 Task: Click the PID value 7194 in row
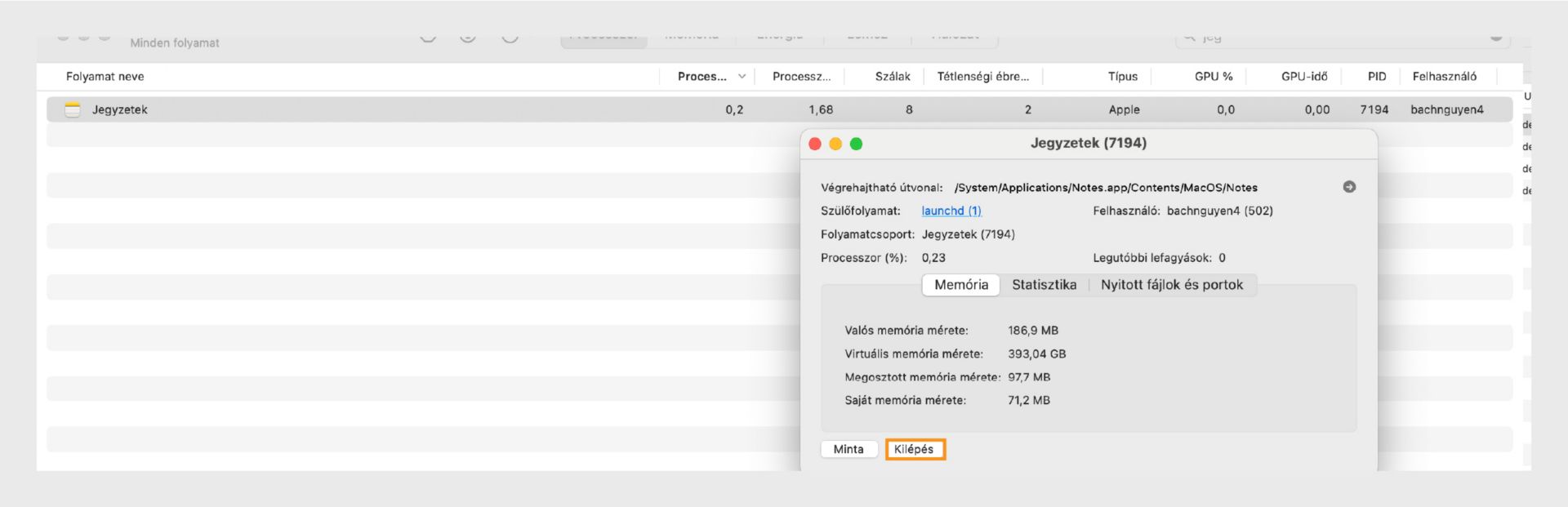click(1374, 109)
